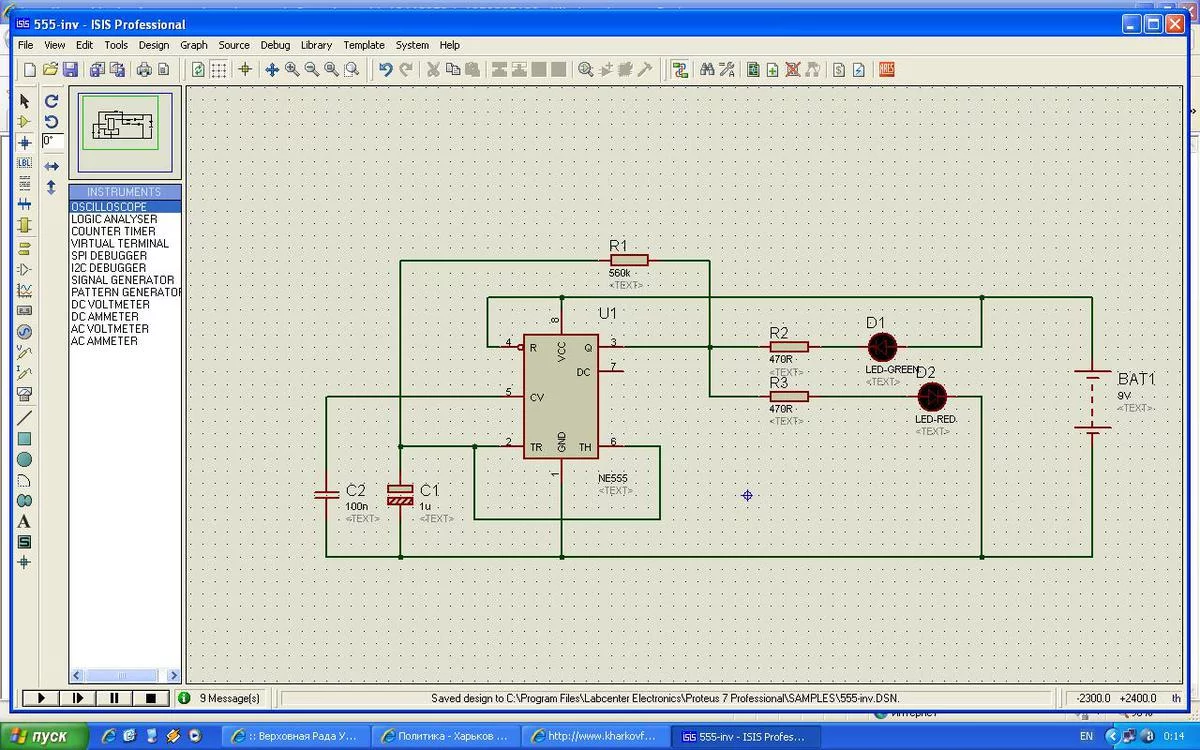Click the rotation angle input field

53,142
